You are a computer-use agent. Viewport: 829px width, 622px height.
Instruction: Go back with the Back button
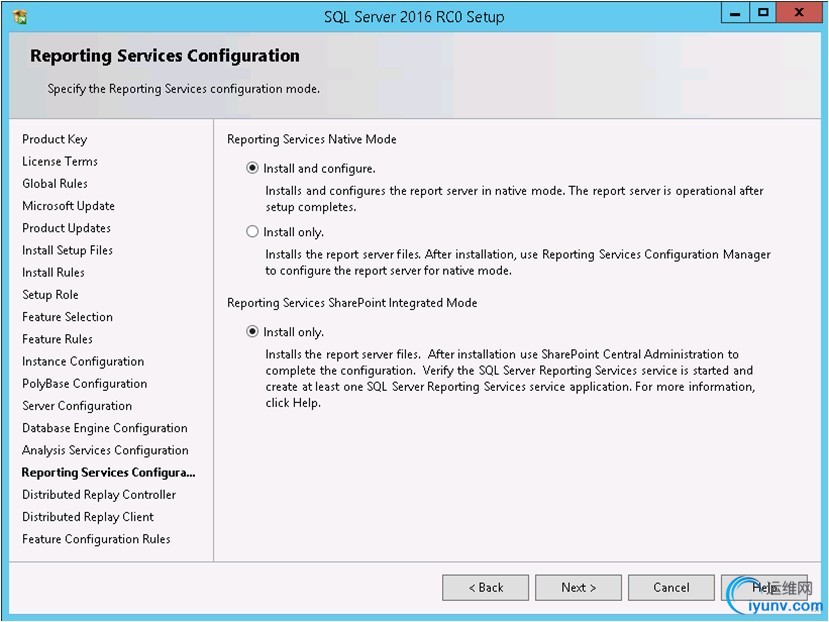pyautogui.click(x=485, y=588)
